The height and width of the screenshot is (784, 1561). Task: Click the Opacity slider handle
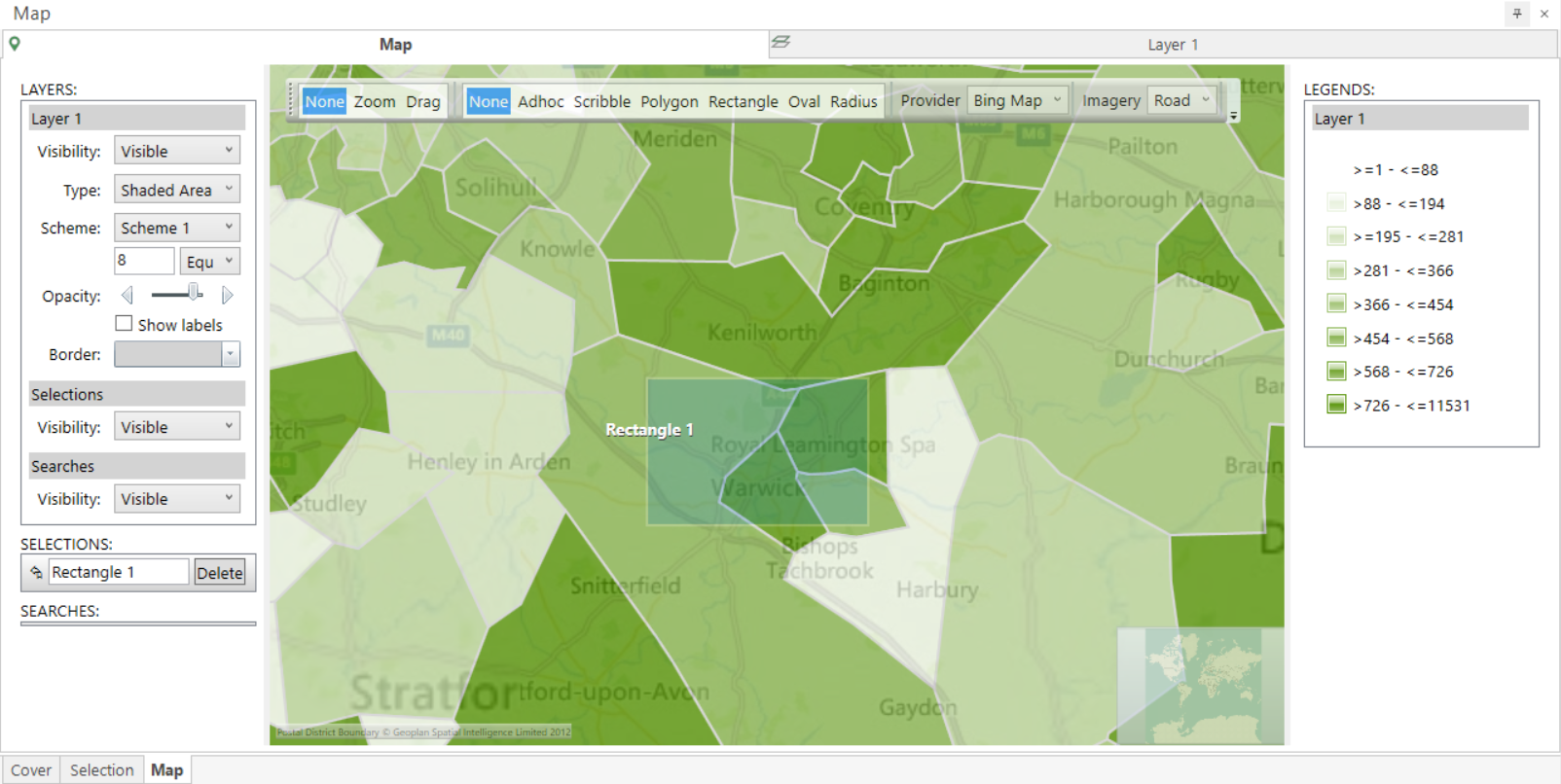tap(195, 292)
